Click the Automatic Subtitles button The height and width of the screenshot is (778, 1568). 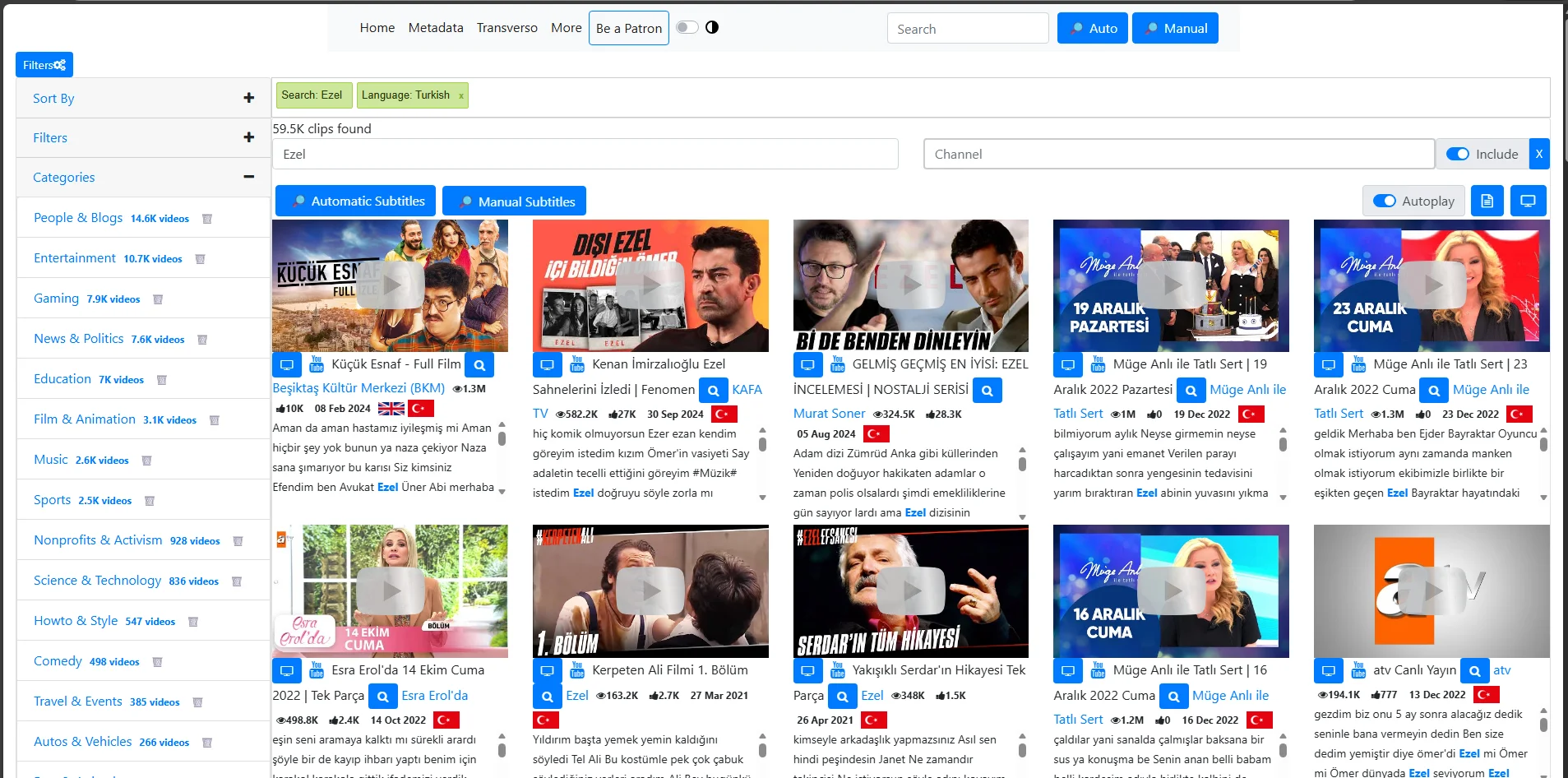coord(355,201)
